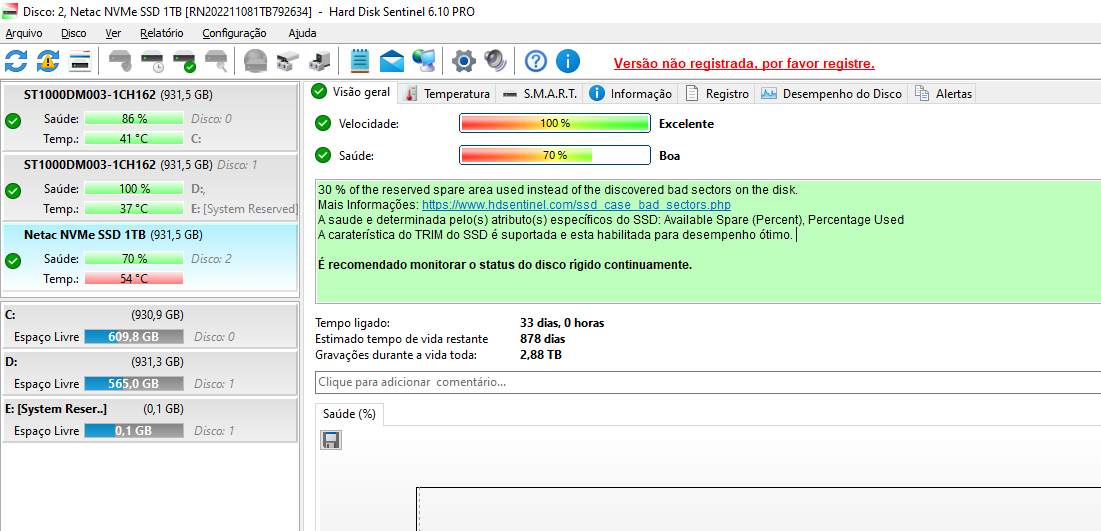Switch to the S.M.A.R.T. tab
This screenshot has height=531, width=1101.
point(540,94)
